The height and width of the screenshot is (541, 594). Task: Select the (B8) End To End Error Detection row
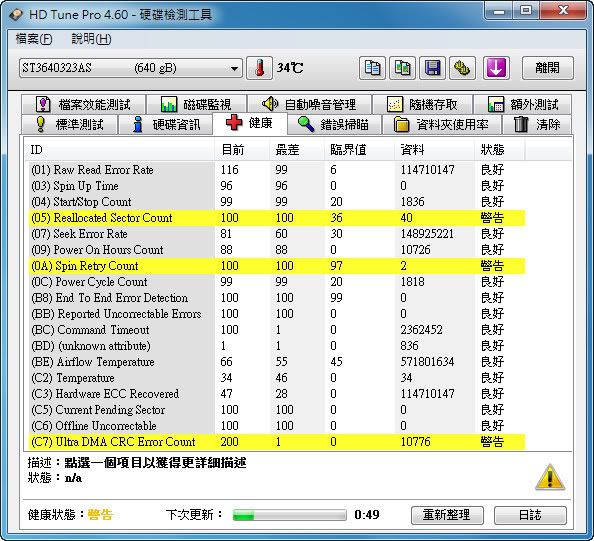click(277, 298)
